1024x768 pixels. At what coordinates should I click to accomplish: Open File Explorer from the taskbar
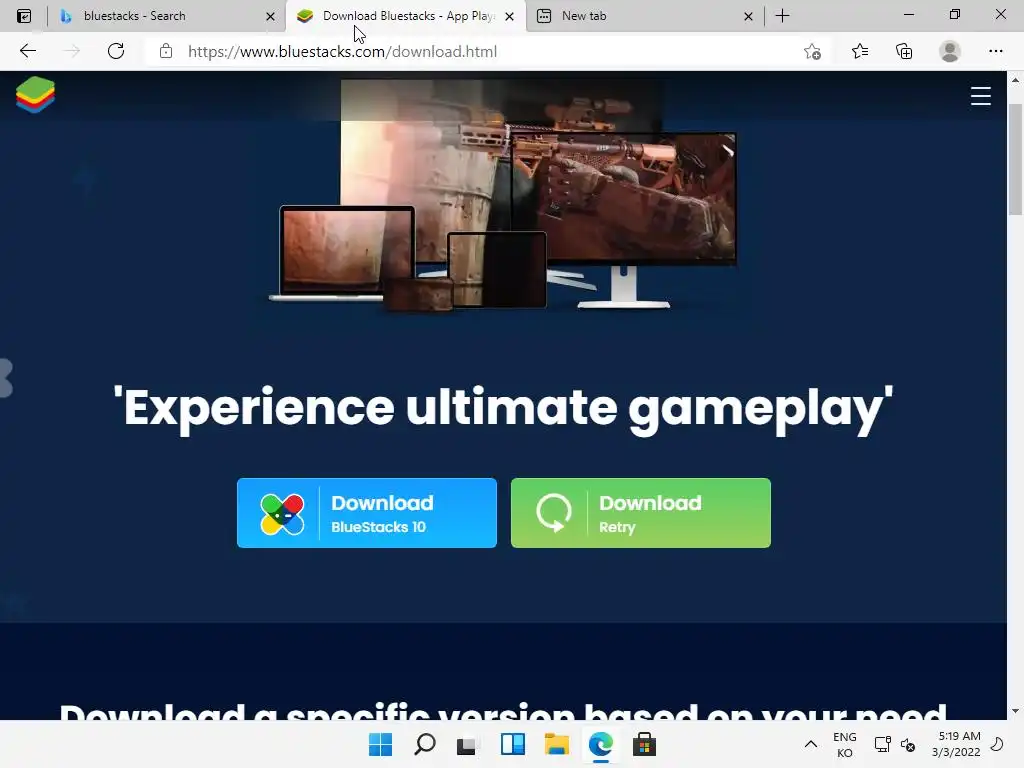click(556, 744)
